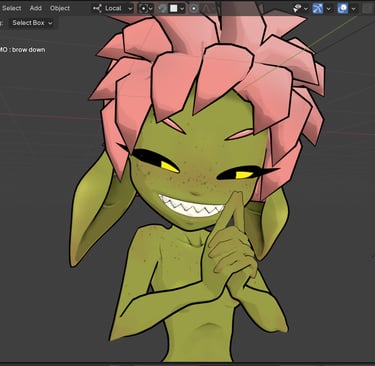The width and height of the screenshot is (375, 366).
Task: Open the pivot point dropdown
Action: 146,9
